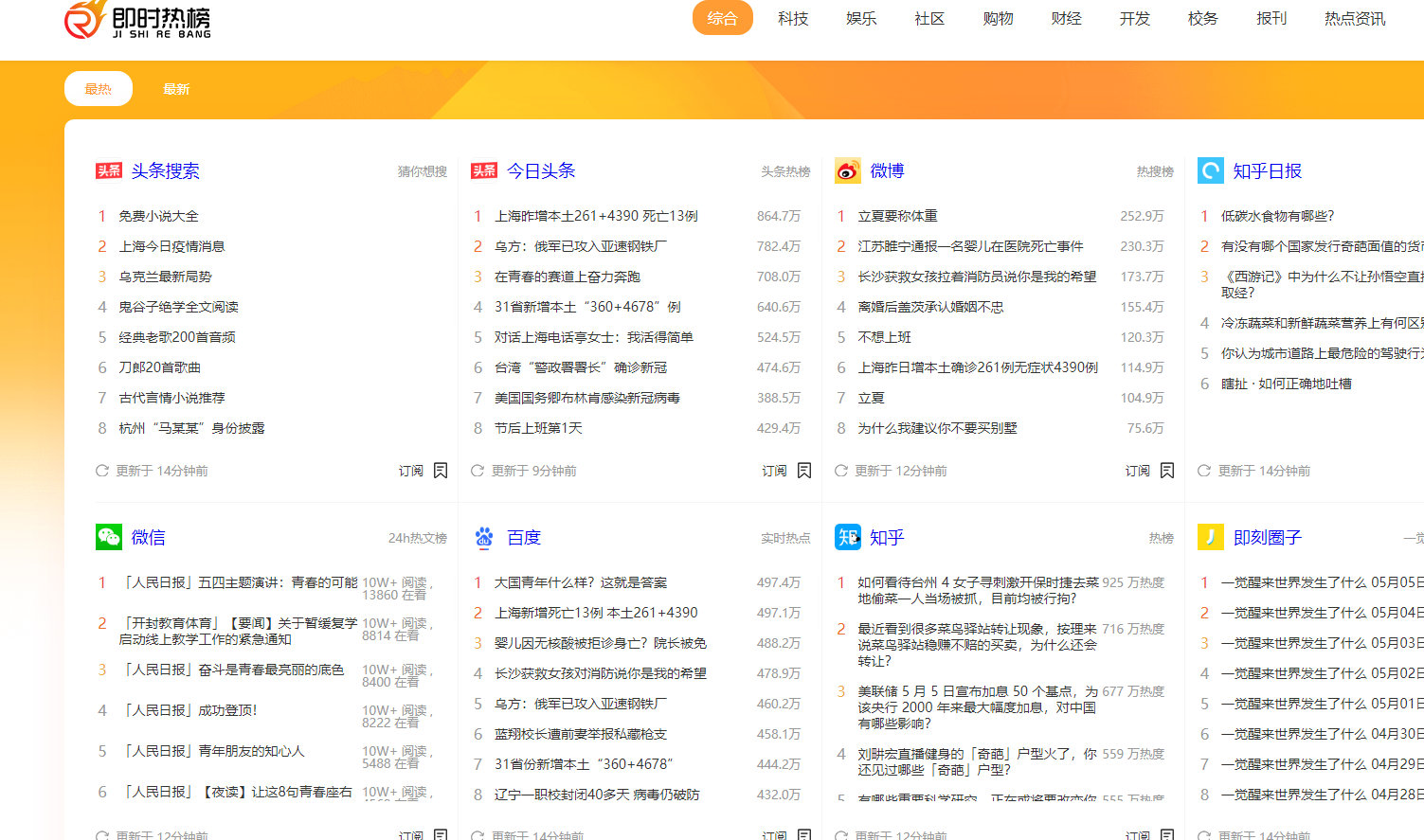Open Baidu item 蓝翔校长遭前妻举报私藏枪支
The image size is (1424, 840).
pos(581,734)
